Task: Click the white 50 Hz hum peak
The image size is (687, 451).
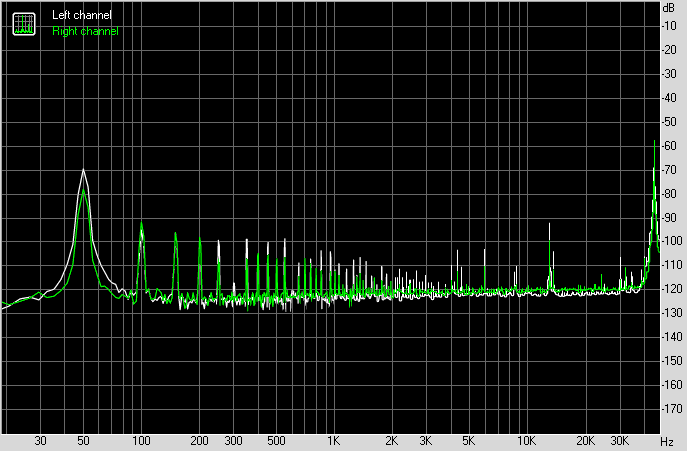Action: [x=83, y=170]
